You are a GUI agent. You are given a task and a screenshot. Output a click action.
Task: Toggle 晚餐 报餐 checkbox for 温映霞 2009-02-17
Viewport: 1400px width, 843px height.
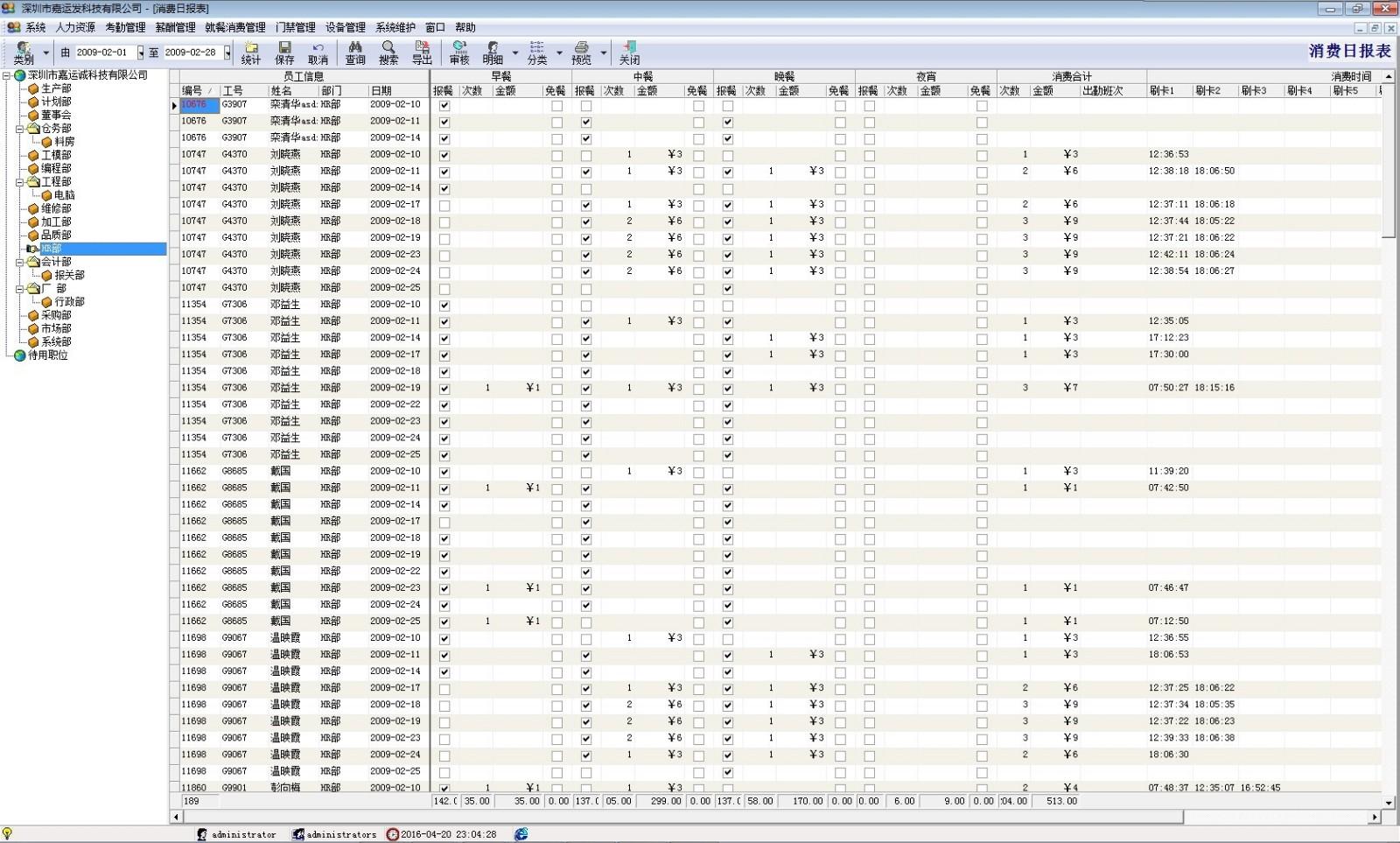[x=728, y=689]
